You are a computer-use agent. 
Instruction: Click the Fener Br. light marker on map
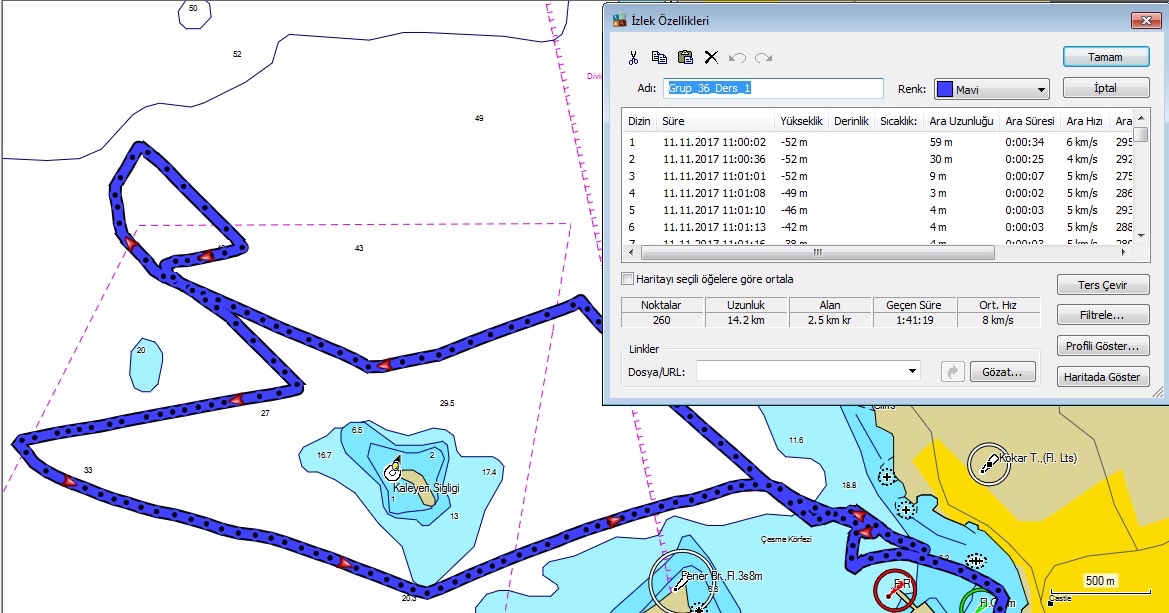coord(681,582)
